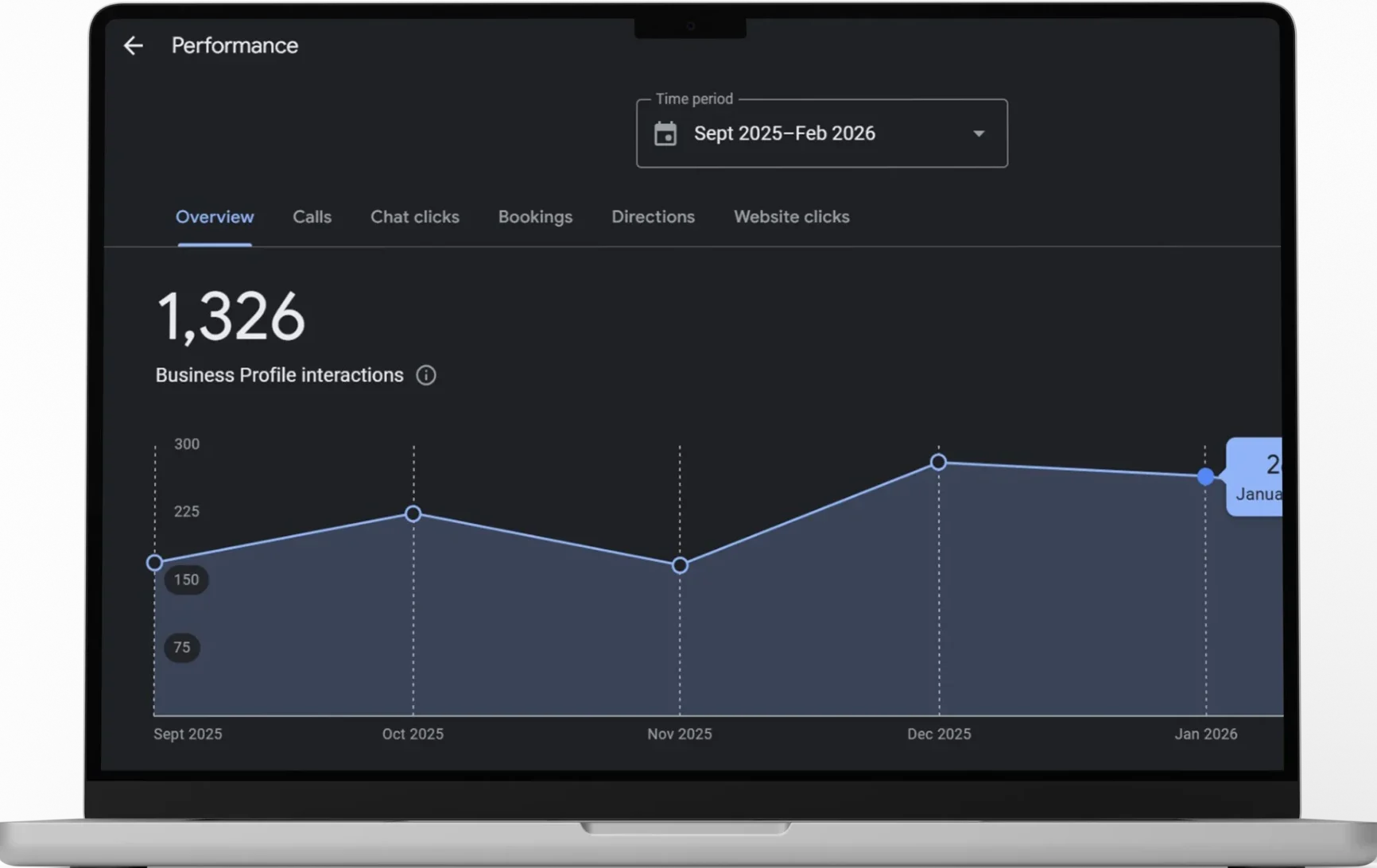Click the 1,326 interactions total

[x=231, y=316]
